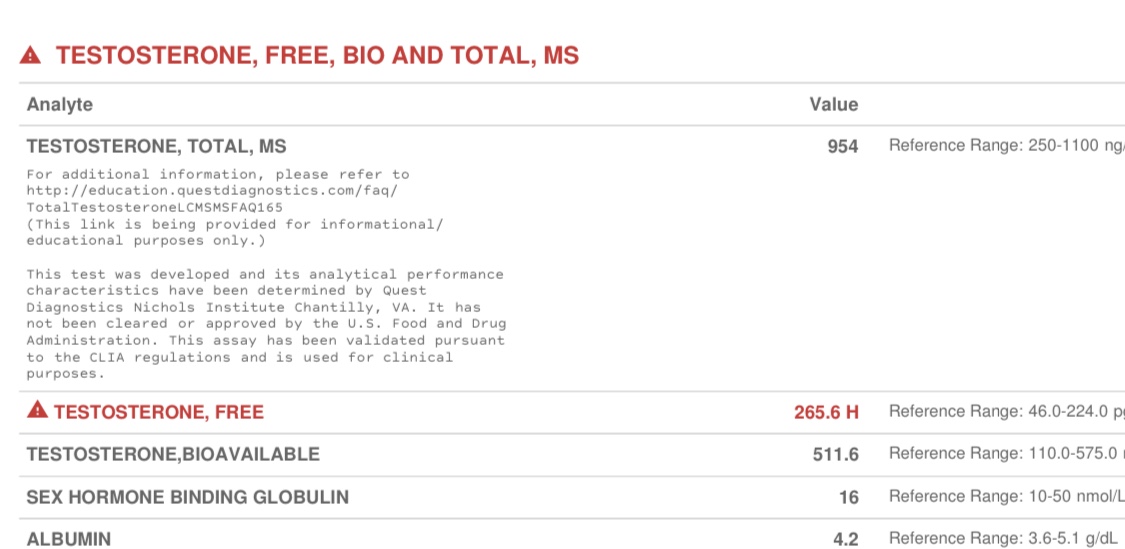
Task: Click the Analyte column header
Action: pos(60,104)
